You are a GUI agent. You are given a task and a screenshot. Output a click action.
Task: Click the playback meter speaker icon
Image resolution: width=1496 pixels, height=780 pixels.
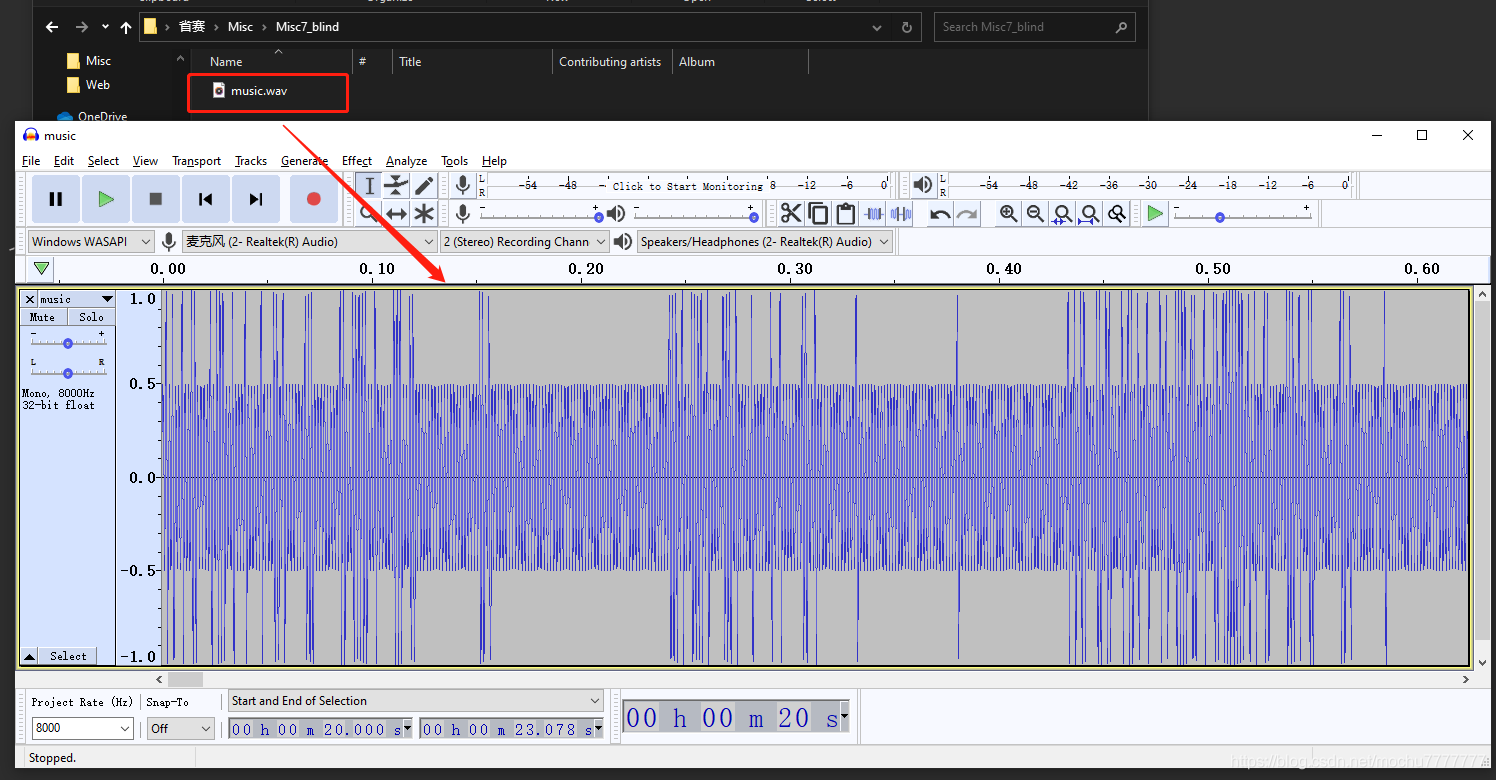923,185
